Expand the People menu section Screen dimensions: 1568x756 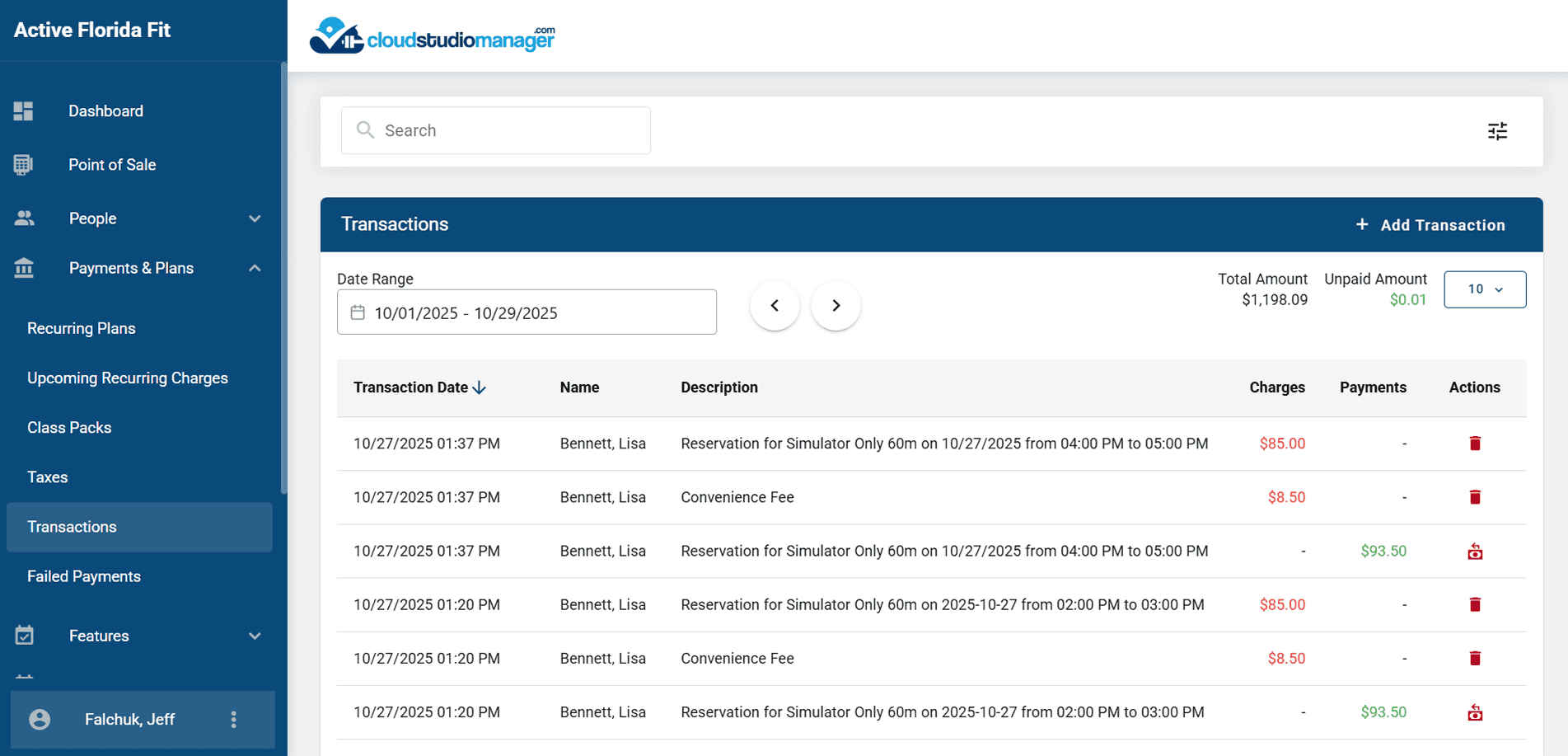pyautogui.click(x=255, y=218)
